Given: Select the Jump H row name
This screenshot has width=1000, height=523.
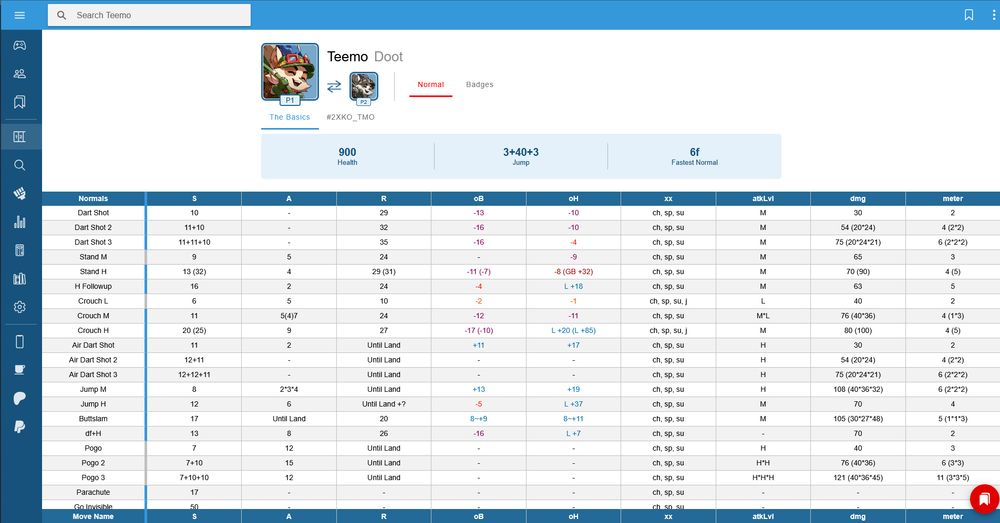Looking at the screenshot, I should tap(93, 404).
